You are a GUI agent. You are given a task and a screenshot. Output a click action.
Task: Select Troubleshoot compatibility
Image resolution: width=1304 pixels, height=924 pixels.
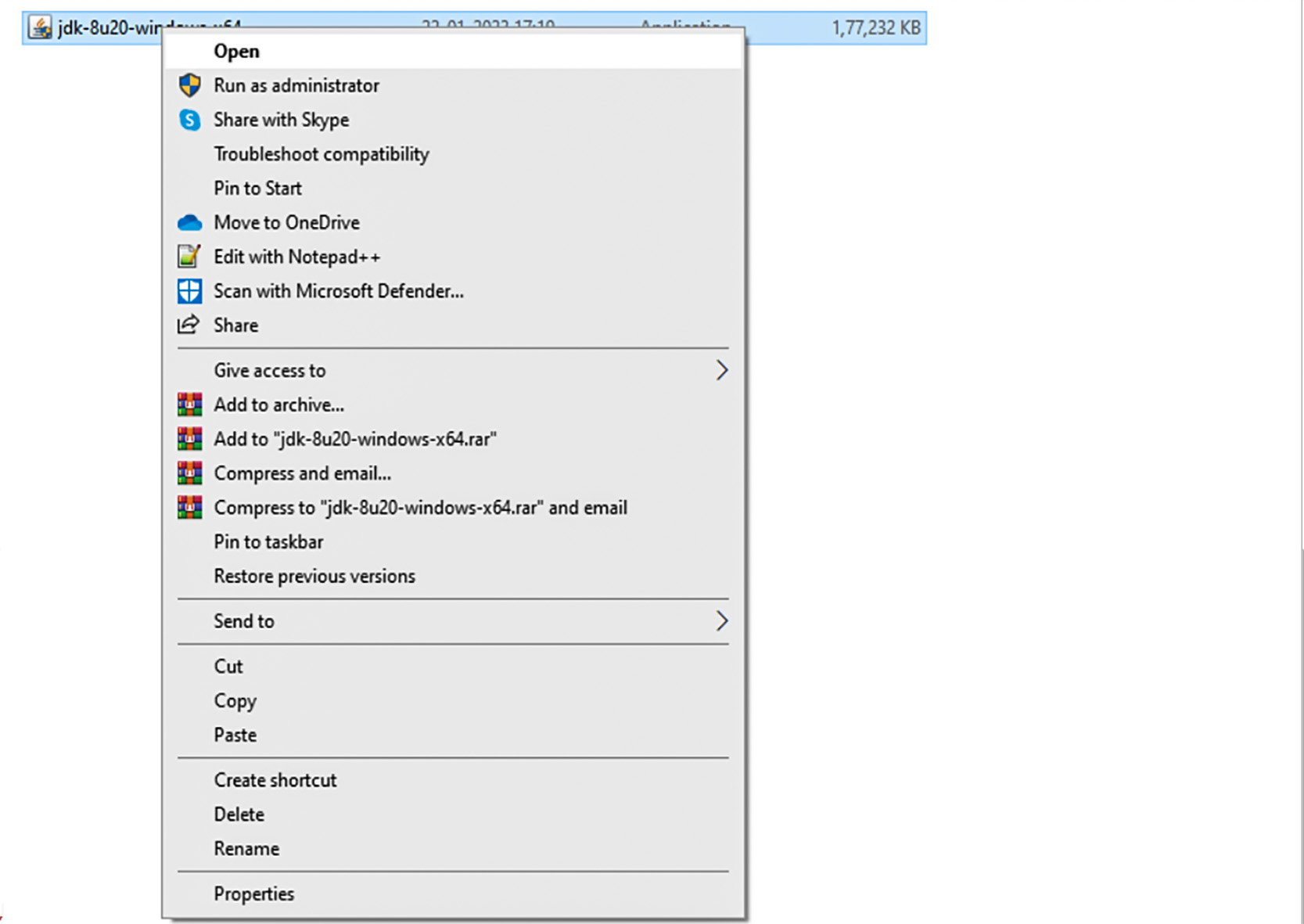[x=322, y=154]
